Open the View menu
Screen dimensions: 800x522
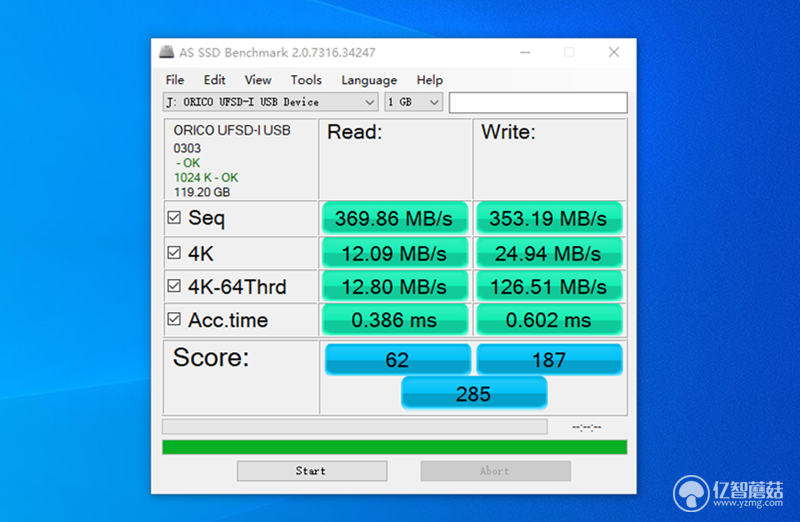[258, 80]
